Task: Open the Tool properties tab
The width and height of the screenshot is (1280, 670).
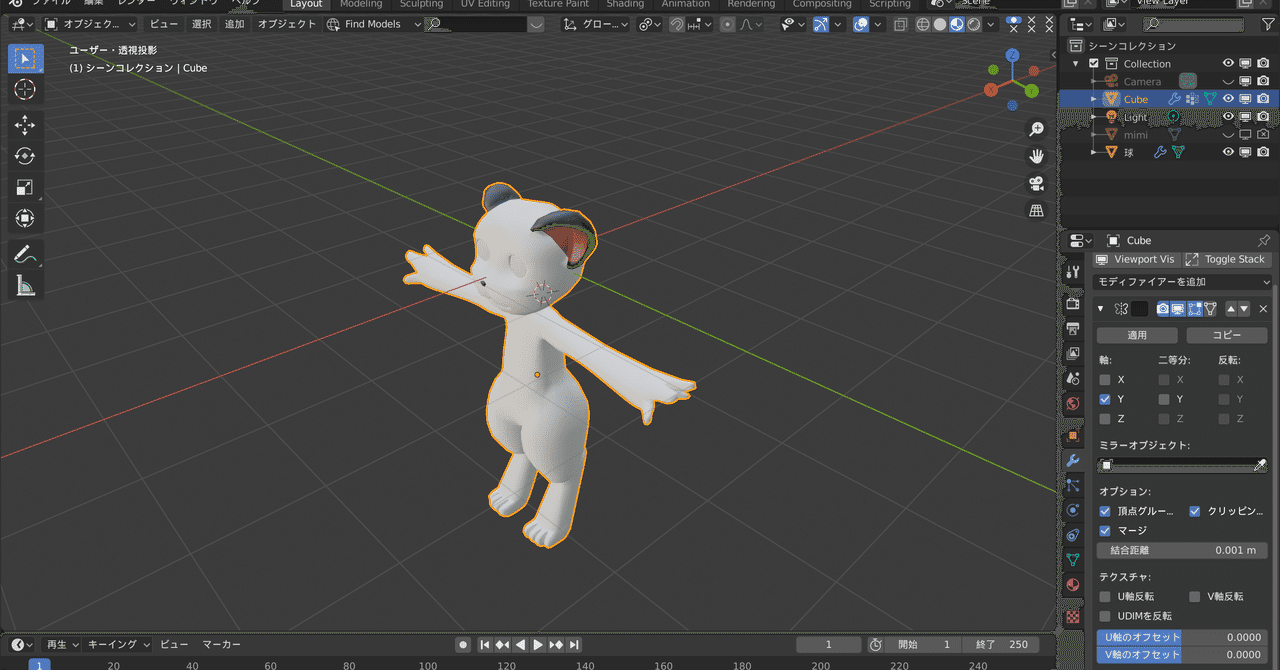Action: click(x=1073, y=272)
